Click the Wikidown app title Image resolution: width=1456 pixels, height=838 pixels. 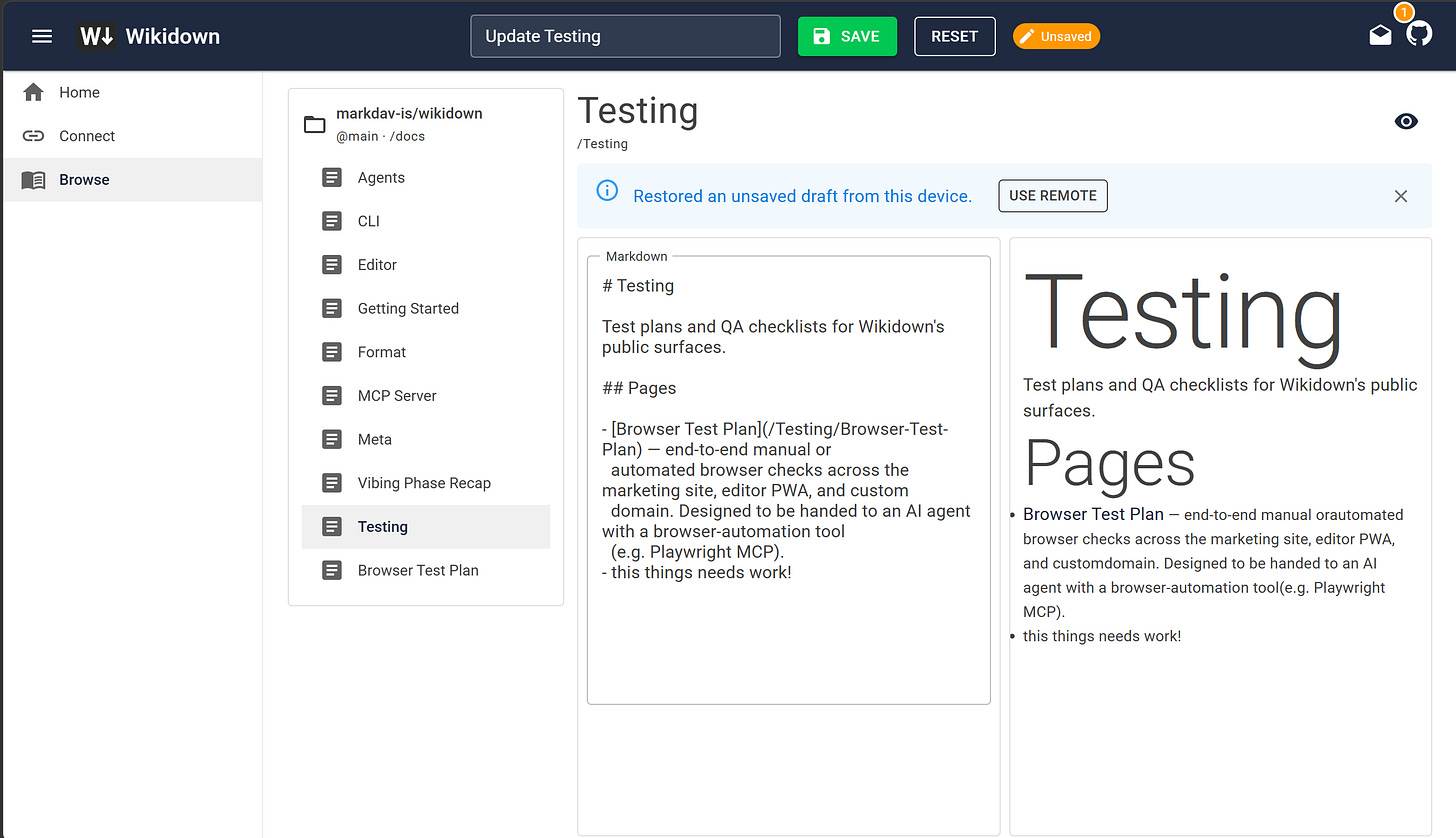coord(173,36)
